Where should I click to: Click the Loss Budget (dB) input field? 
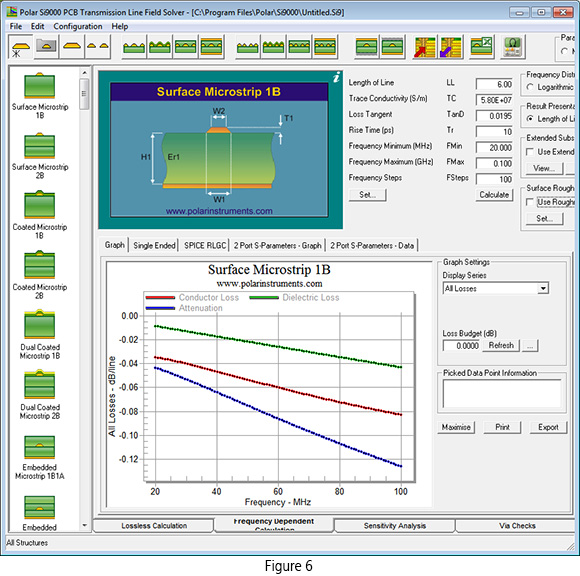(461, 346)
